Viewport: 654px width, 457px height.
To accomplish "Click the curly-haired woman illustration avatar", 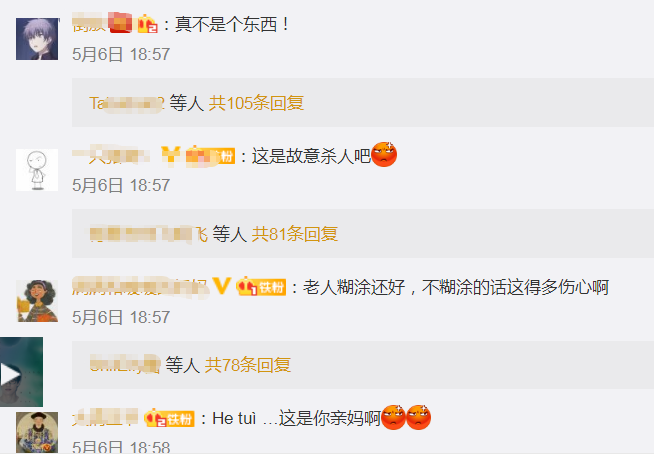I will (37, 301).
